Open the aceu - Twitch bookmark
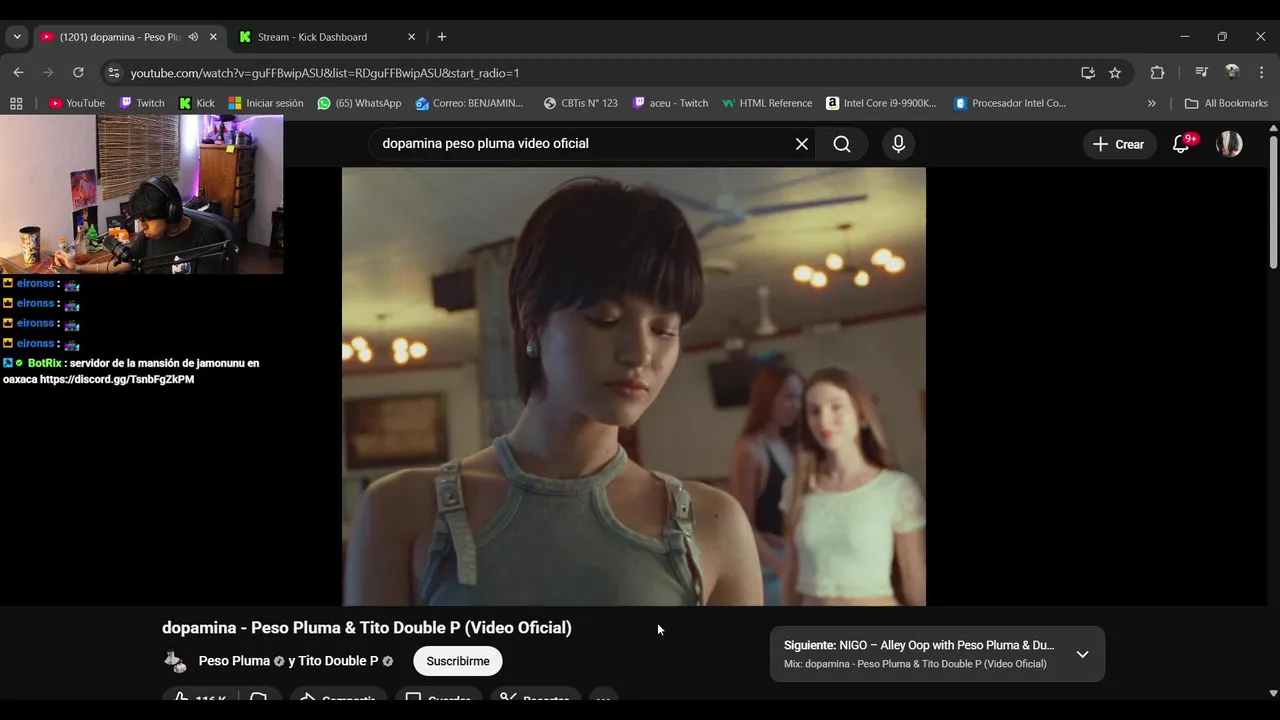Viewport: 1280px width, 720px height. pos(670,103)
